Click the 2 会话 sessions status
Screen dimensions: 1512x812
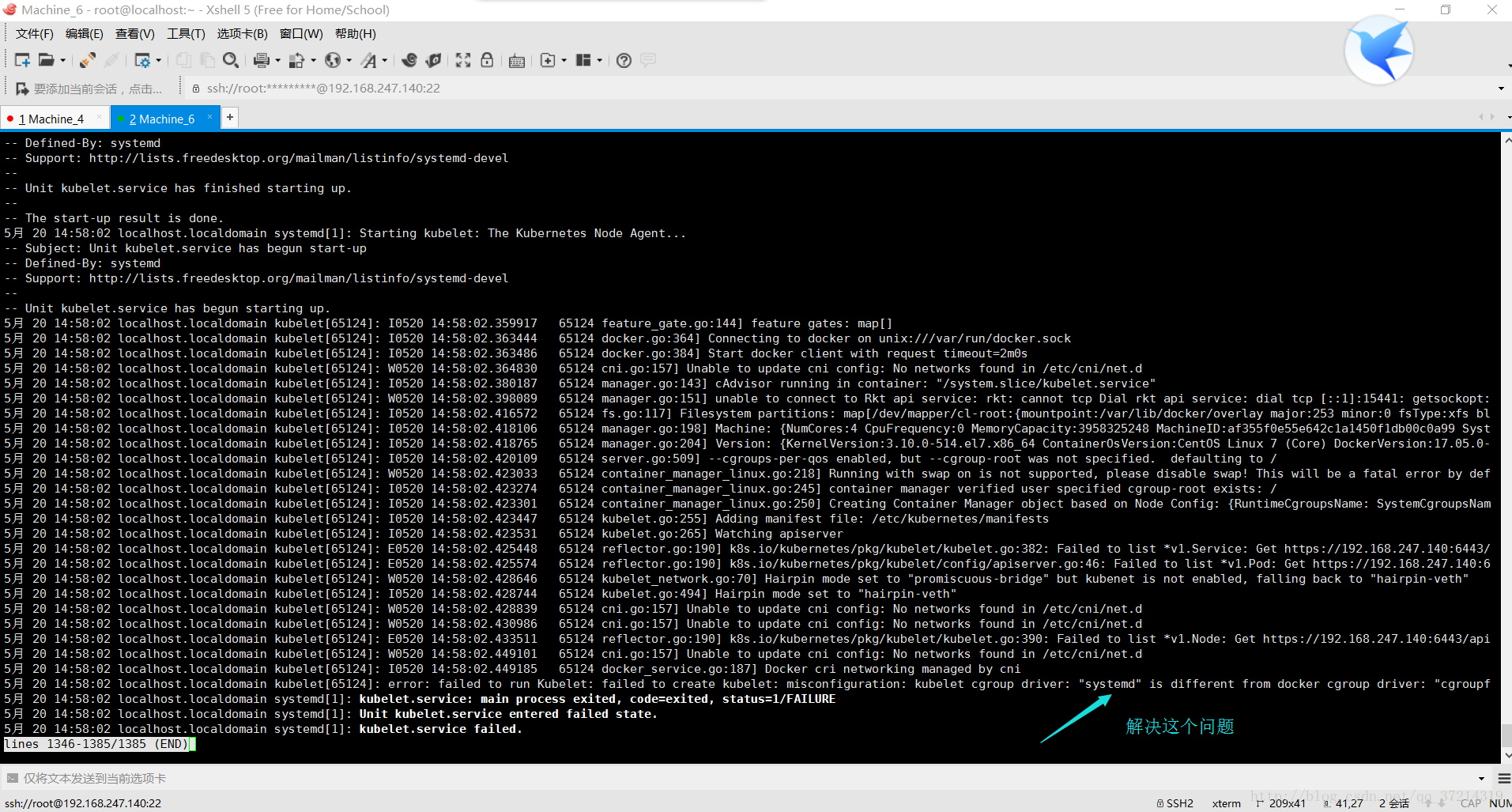click(x=1394, y=803)
